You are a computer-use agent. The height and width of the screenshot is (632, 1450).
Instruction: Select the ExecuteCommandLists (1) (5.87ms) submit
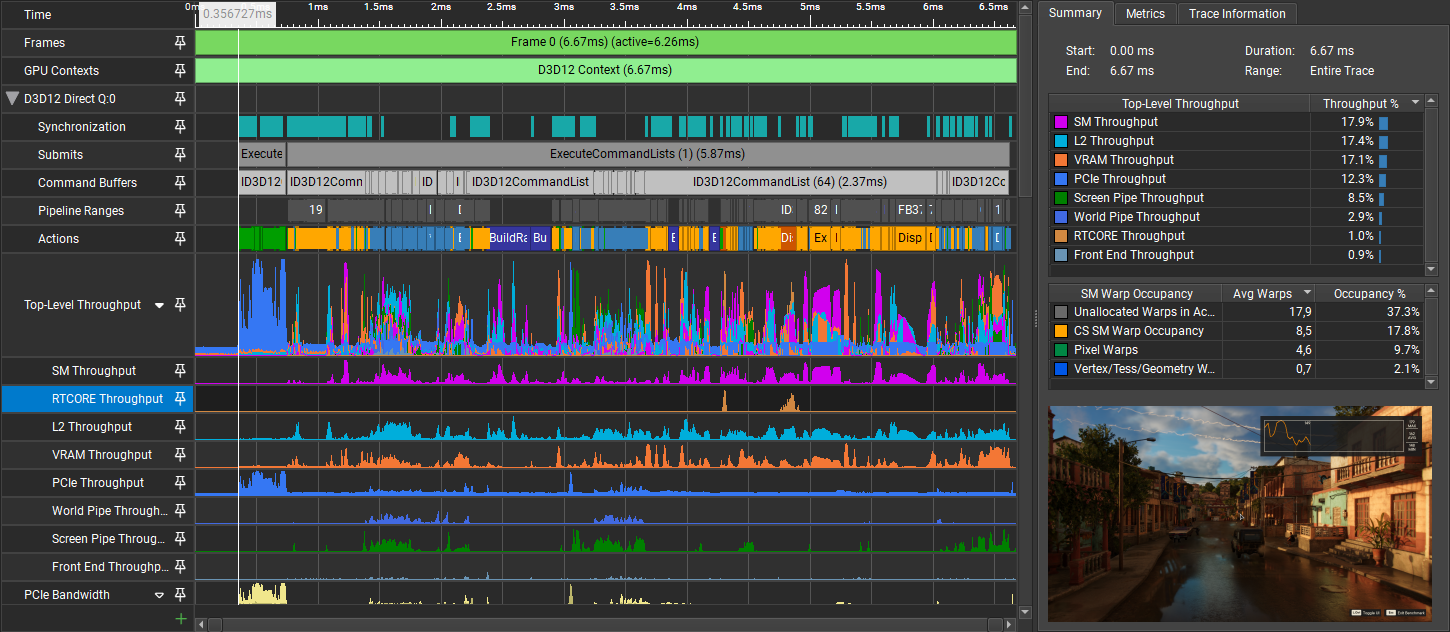pos(647,155)
